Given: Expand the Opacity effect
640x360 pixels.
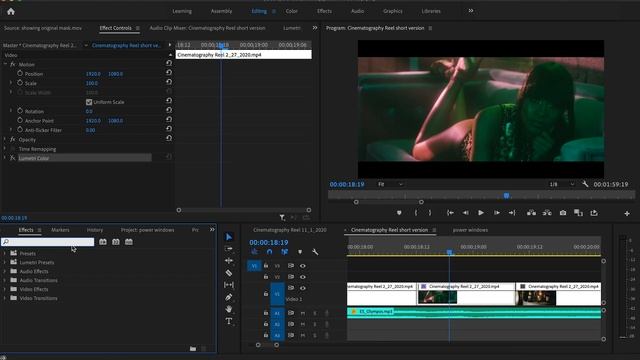Looking at the screenshot, I should [x=5, y=139].
